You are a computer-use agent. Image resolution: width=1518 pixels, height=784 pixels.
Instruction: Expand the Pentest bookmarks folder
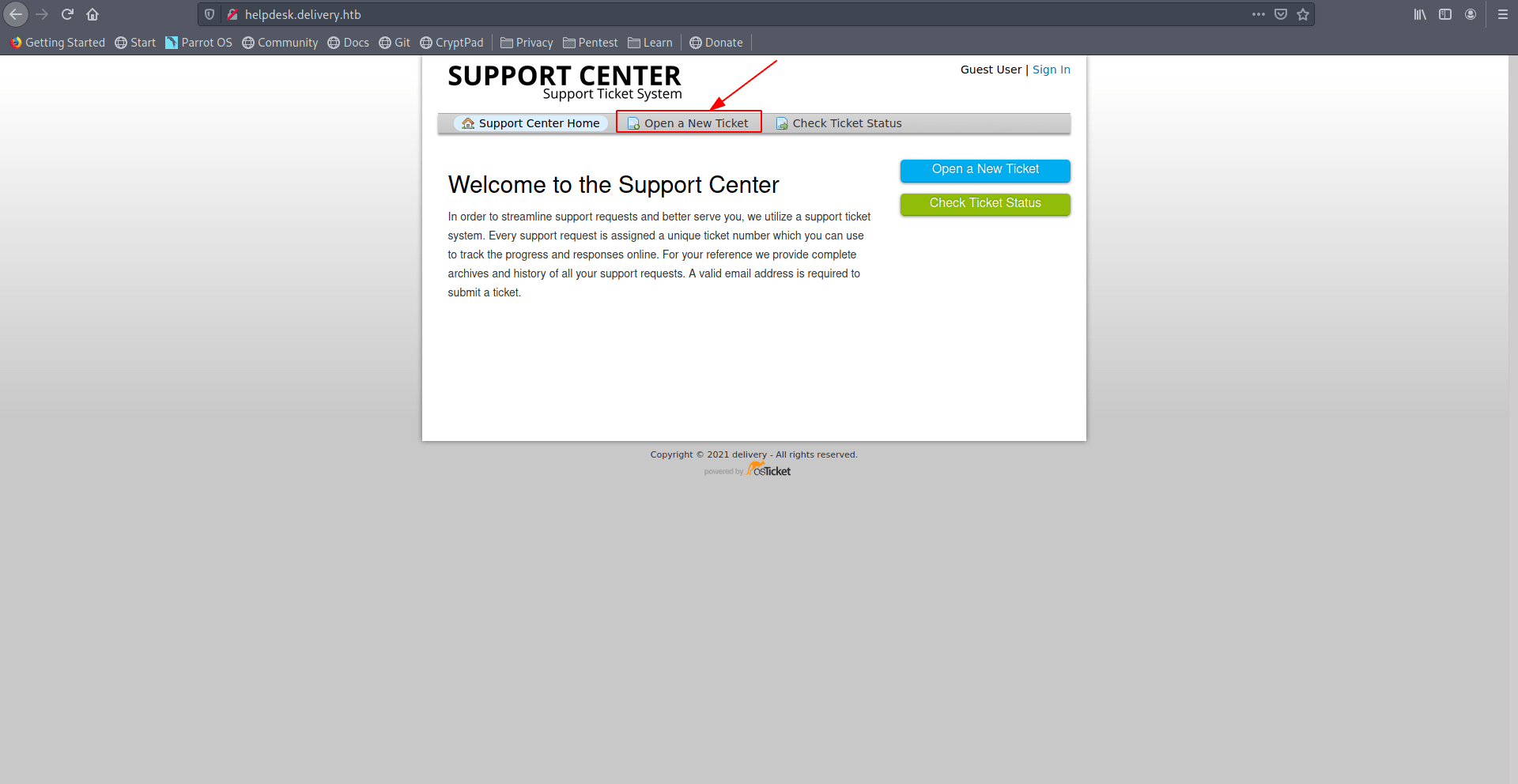(590, 43)
